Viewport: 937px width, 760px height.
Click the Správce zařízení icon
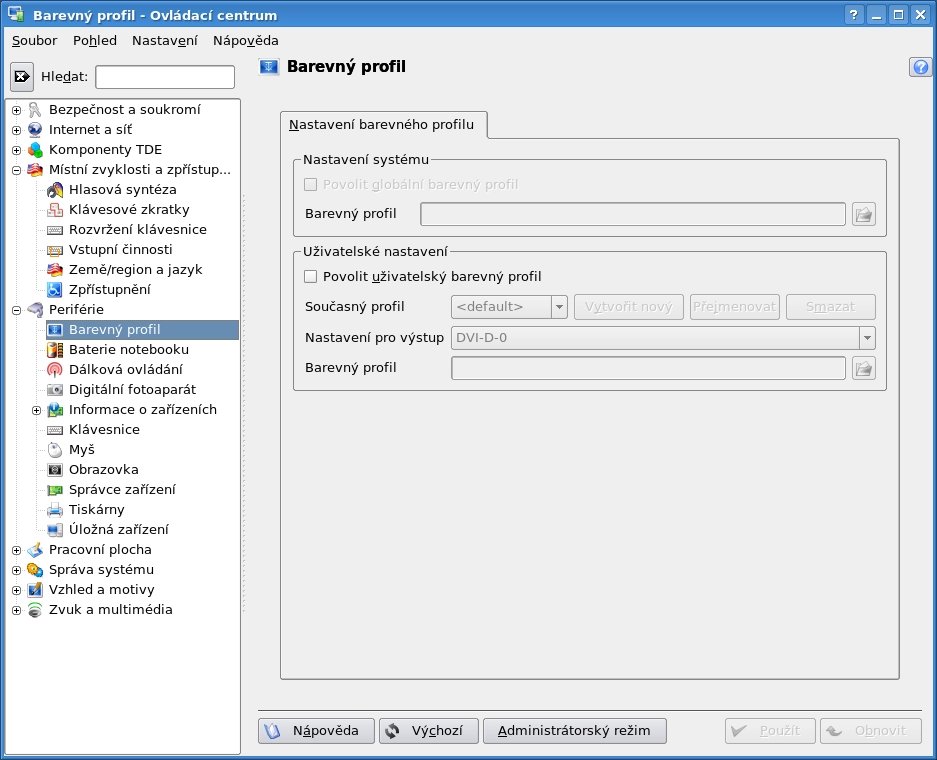[x=55, y=489]
